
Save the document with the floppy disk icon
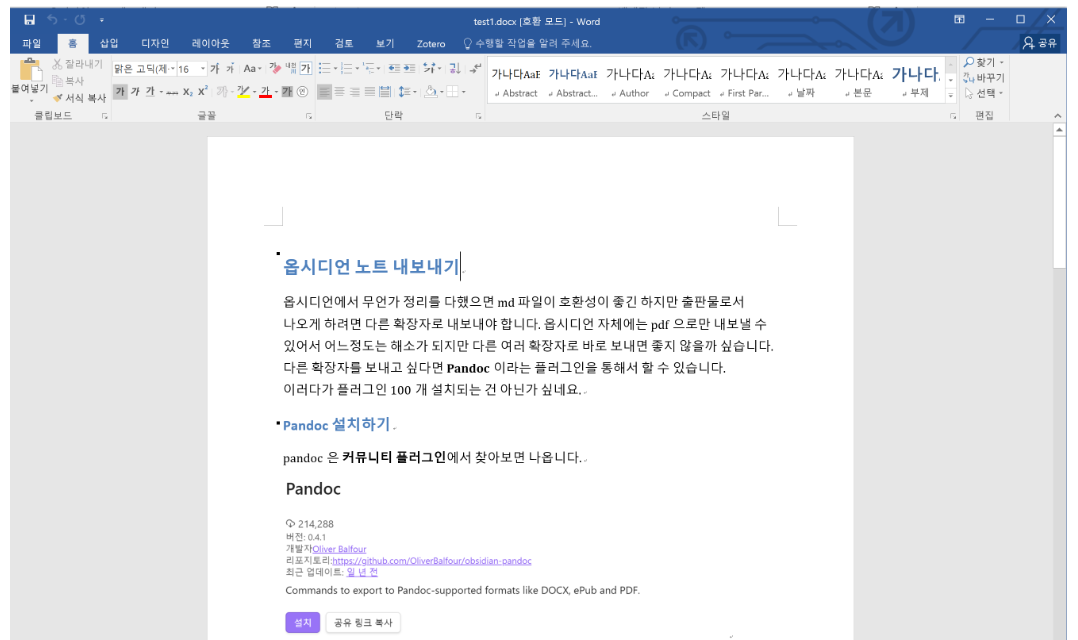[29, 20]
